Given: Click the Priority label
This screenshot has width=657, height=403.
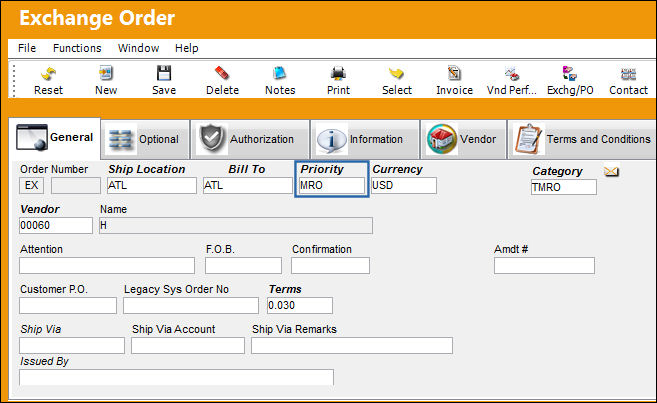Looking at the screenshot, I should (322, 169).
